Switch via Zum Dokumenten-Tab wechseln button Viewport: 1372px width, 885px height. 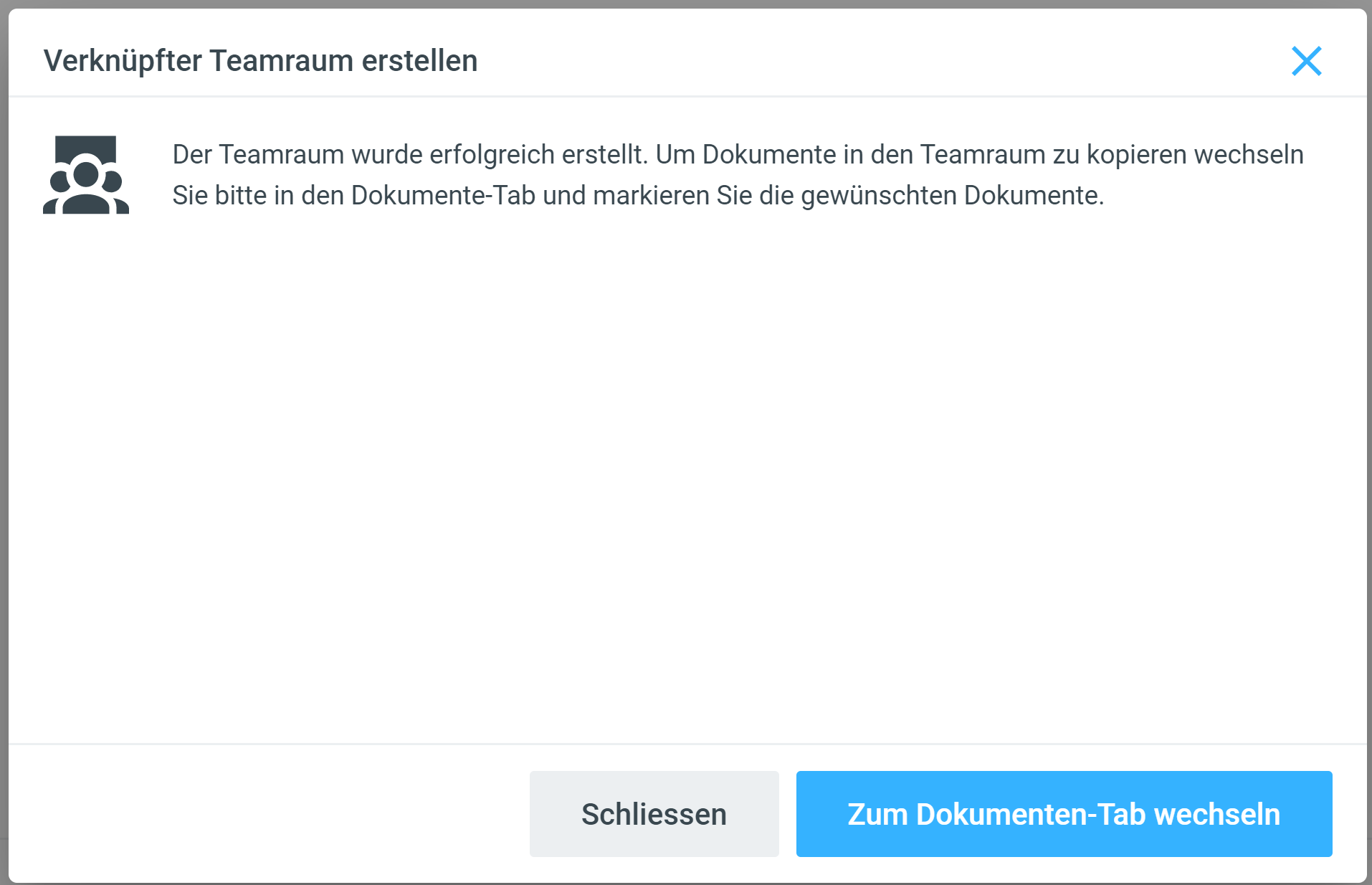tap(1064, 814)
